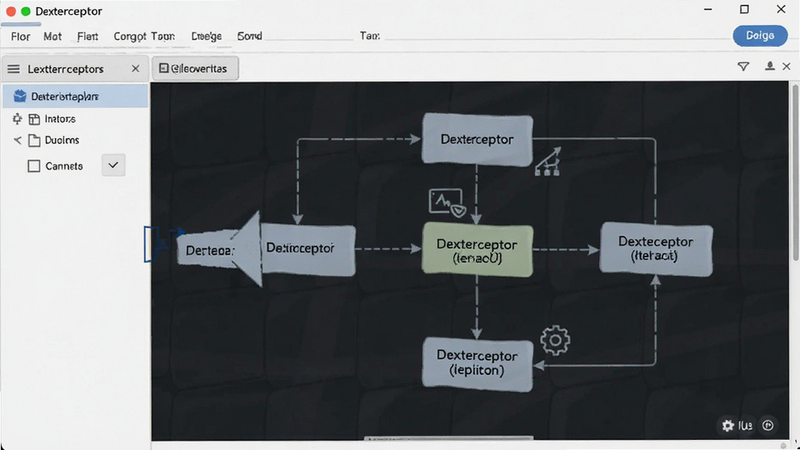Screen dimensions: 800x450
Task: Select the arrow-shaped Dertecar Dexterceptor node
Action: point(266,249)
